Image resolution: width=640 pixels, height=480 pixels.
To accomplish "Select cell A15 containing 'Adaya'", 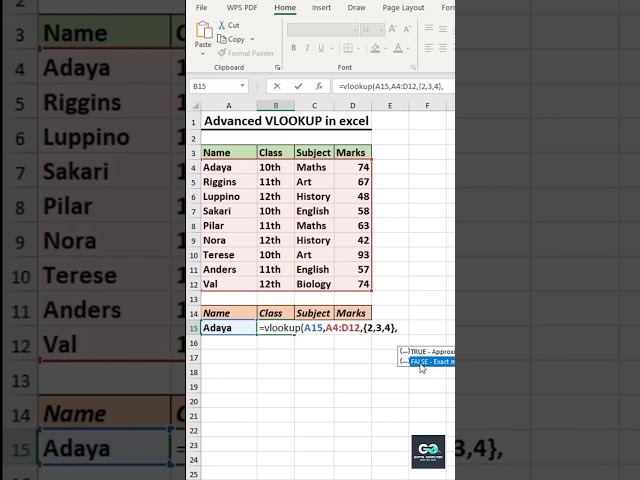I will 229,328.
